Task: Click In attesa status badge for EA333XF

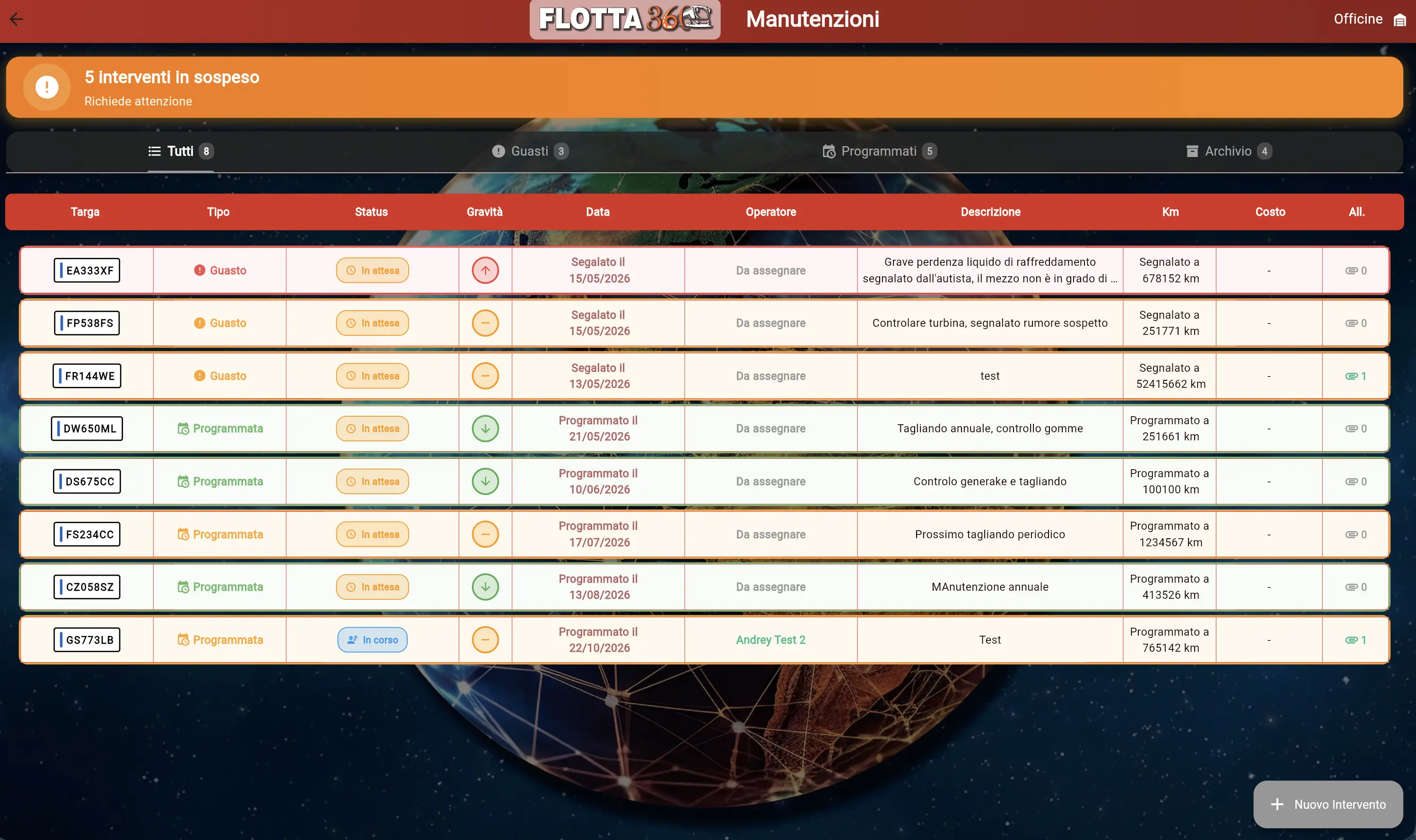Action: tap(372, 270)
